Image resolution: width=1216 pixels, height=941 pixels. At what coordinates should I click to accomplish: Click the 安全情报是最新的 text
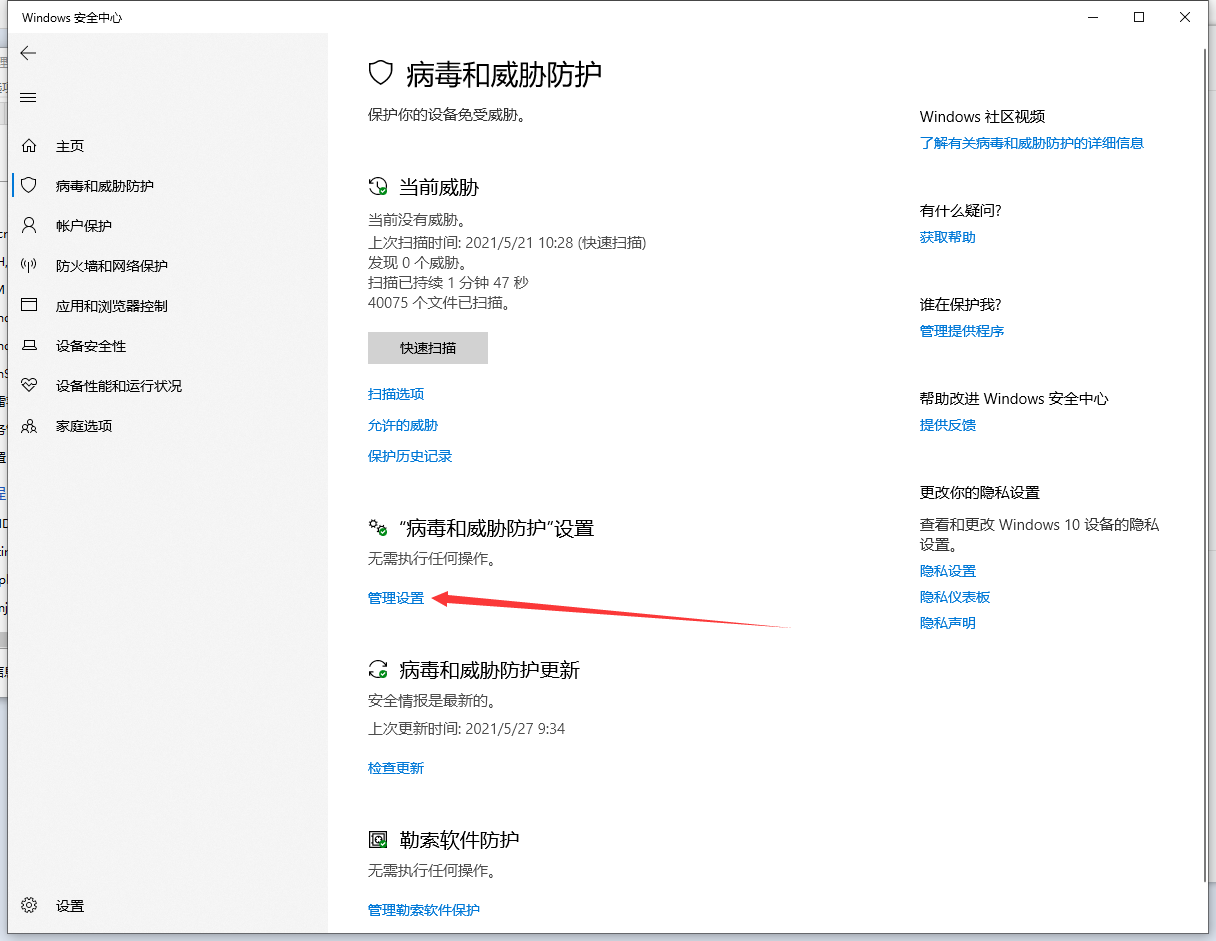click(432, 701)
